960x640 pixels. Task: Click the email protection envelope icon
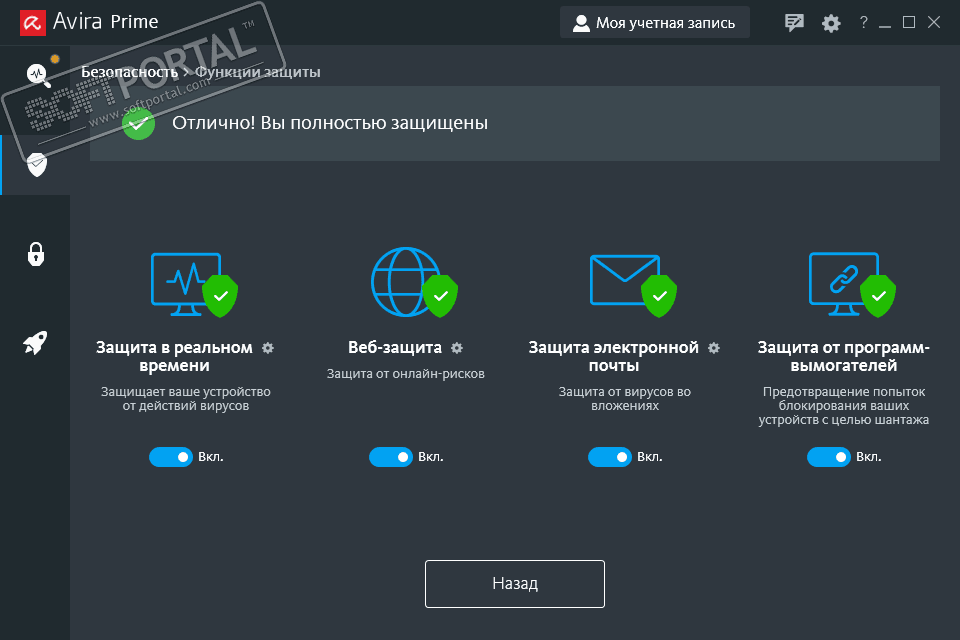(x=633, y=285)
